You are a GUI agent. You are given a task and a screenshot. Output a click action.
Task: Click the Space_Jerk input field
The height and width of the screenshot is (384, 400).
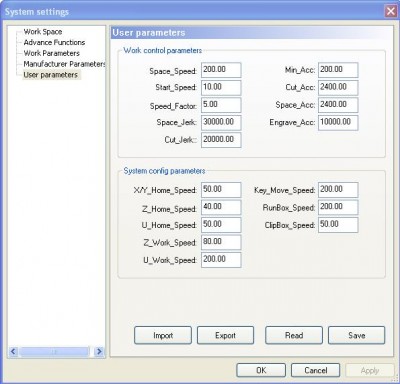221,122
